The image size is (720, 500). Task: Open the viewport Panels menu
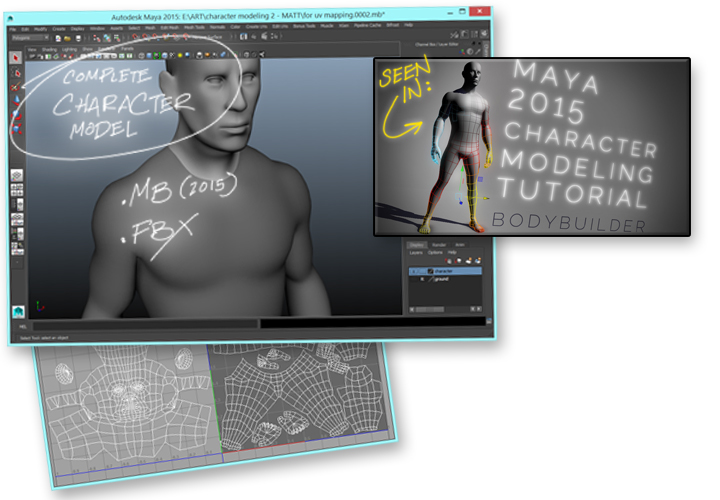click(x=127, y=49)
